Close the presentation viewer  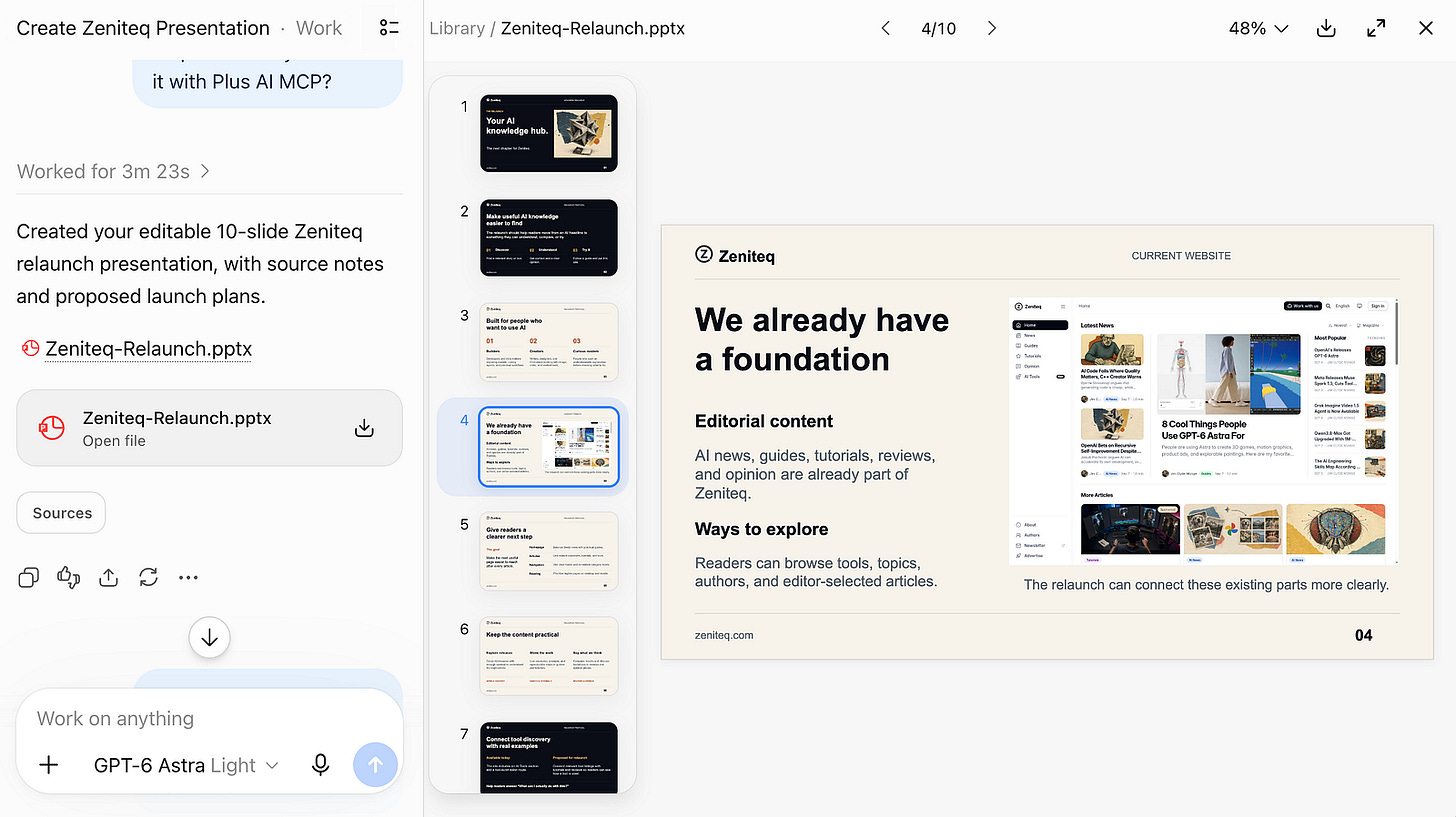[1426, 28]
